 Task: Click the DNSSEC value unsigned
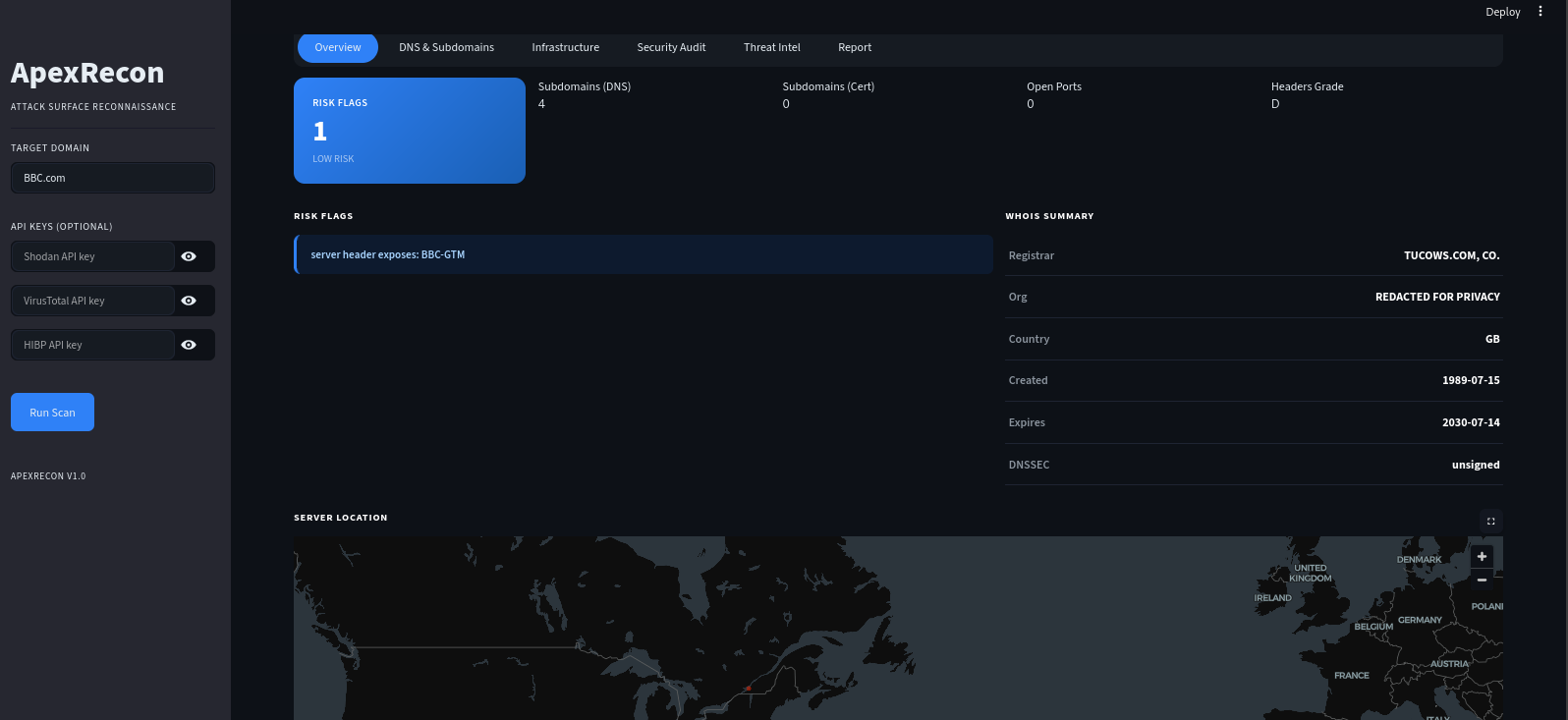1476,465
